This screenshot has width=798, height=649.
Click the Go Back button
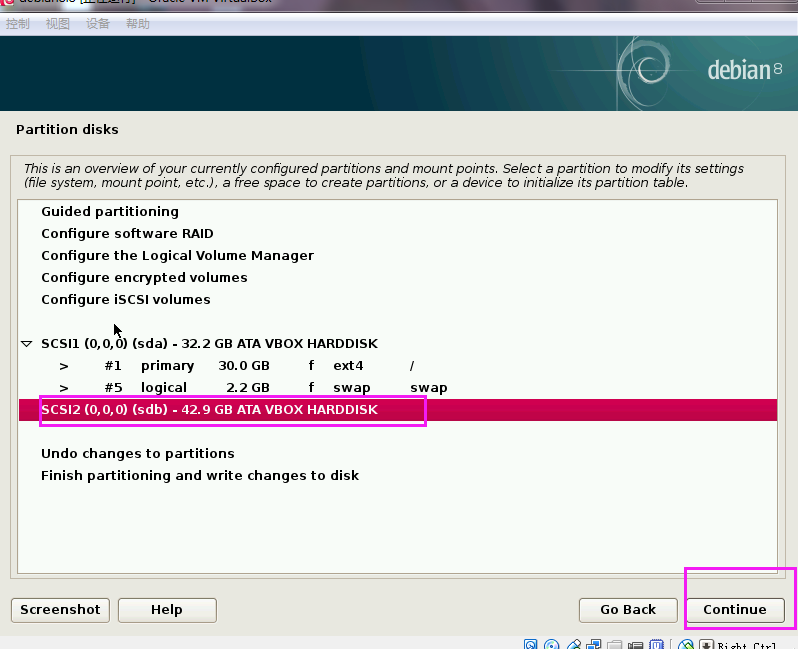pos(628,609)
